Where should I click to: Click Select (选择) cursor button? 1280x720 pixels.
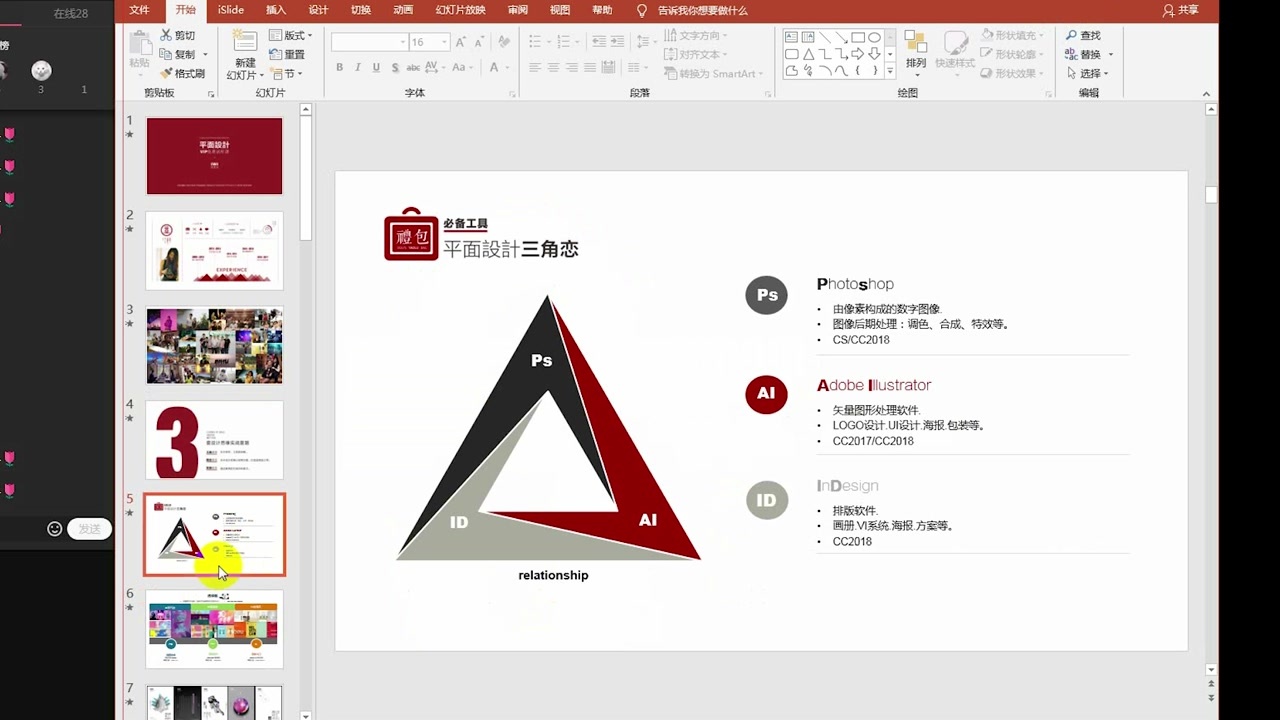[x=1088, y=73]
